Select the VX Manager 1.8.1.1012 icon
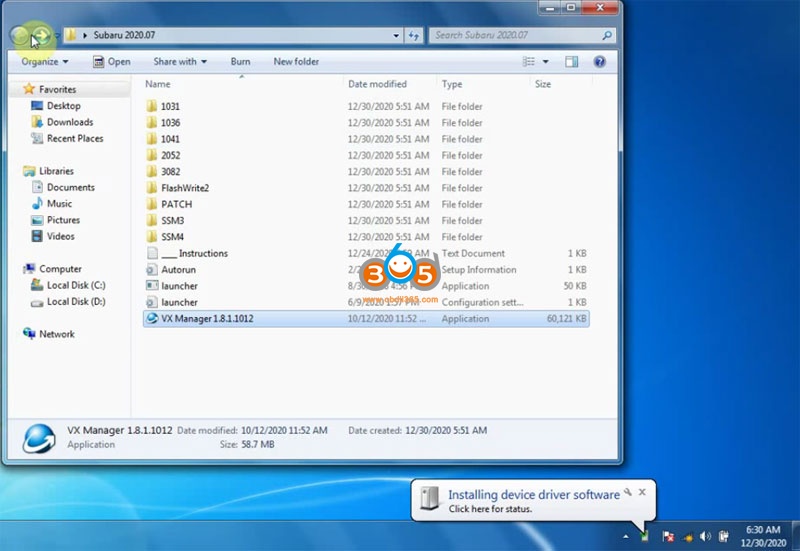Image resolution: width=800 pixels, height=551 pixels. click(x=152, y=318)
